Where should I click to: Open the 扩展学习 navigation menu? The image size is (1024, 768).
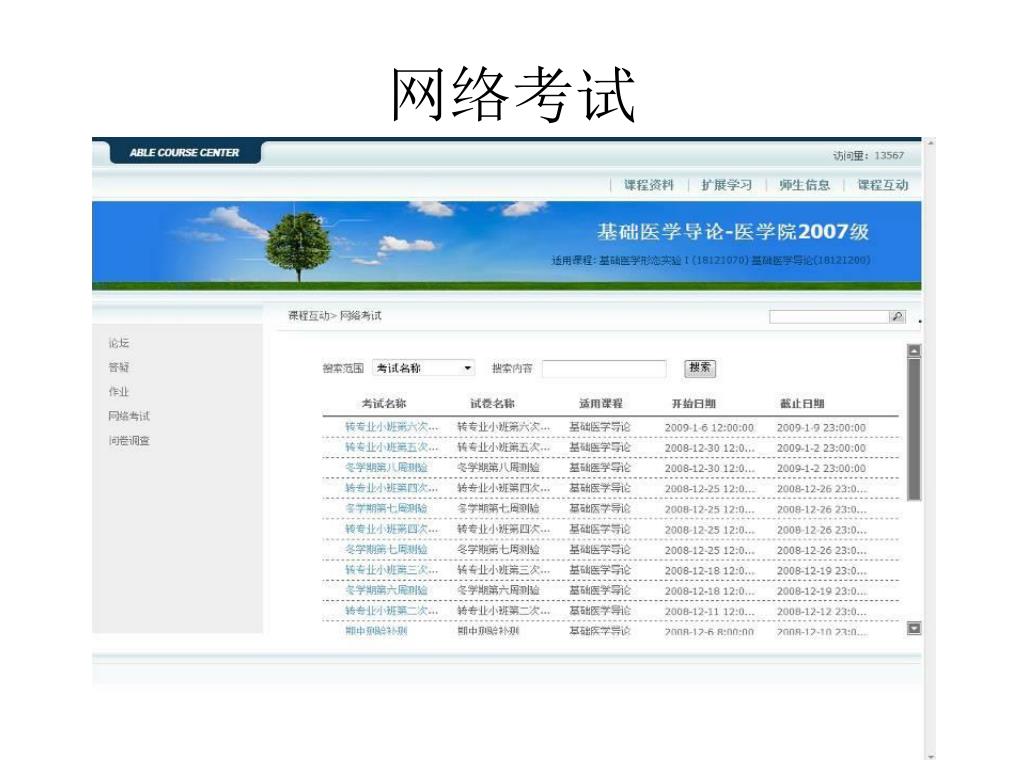726,185
